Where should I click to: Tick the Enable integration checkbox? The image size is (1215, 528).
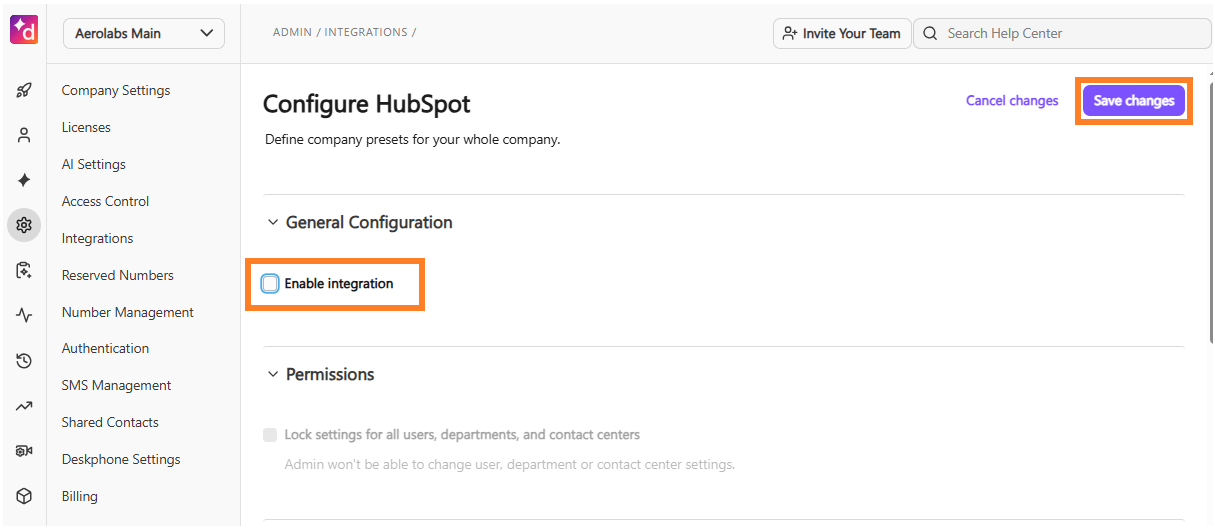[x=270, y=284]
